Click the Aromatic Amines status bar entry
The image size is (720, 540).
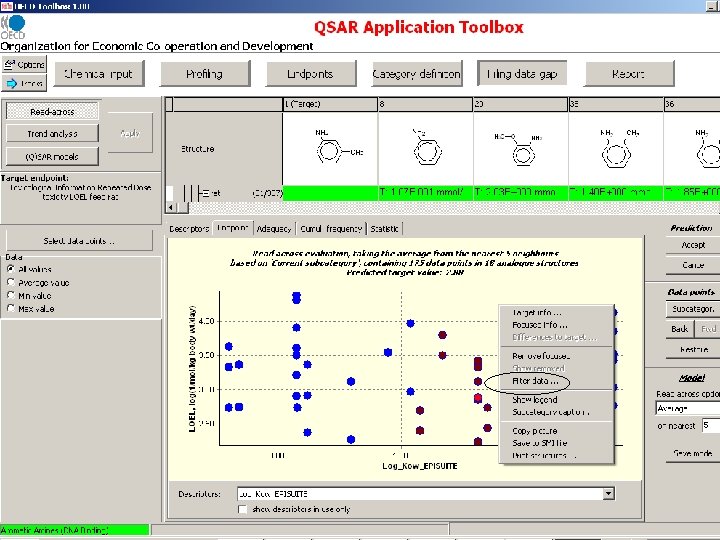point(74,530)
